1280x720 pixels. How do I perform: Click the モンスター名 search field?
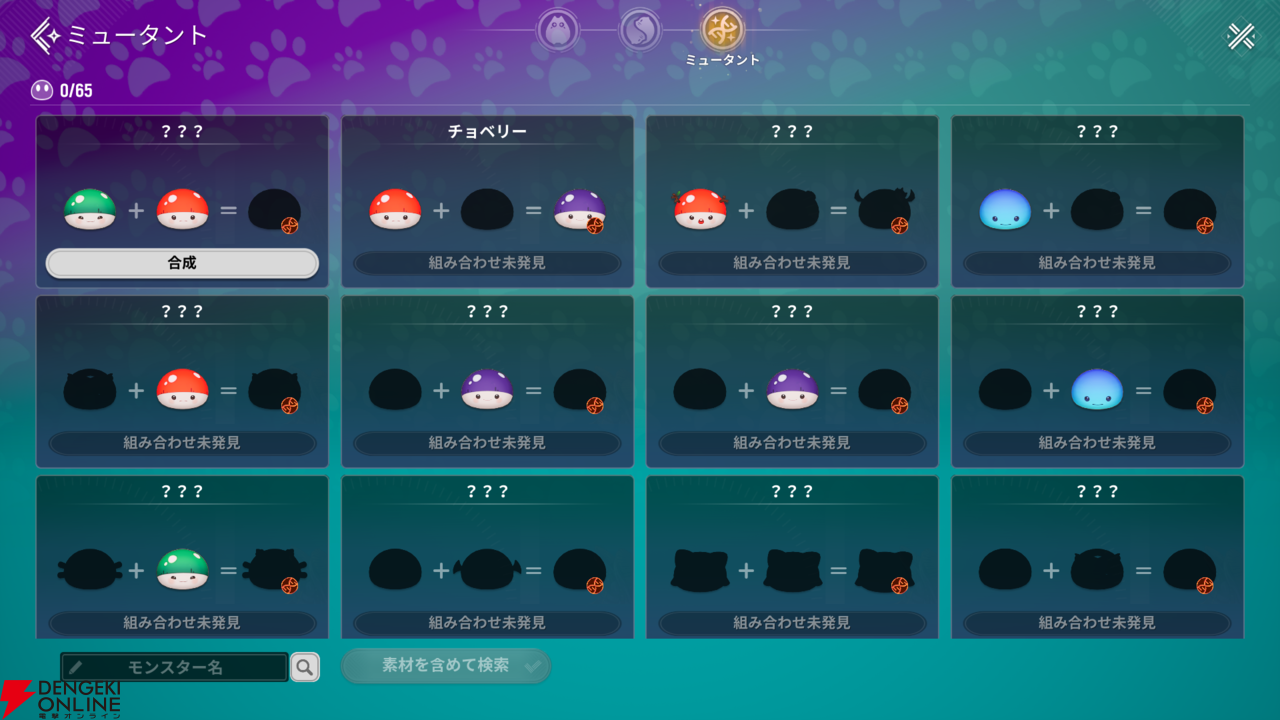pos(175,667)
